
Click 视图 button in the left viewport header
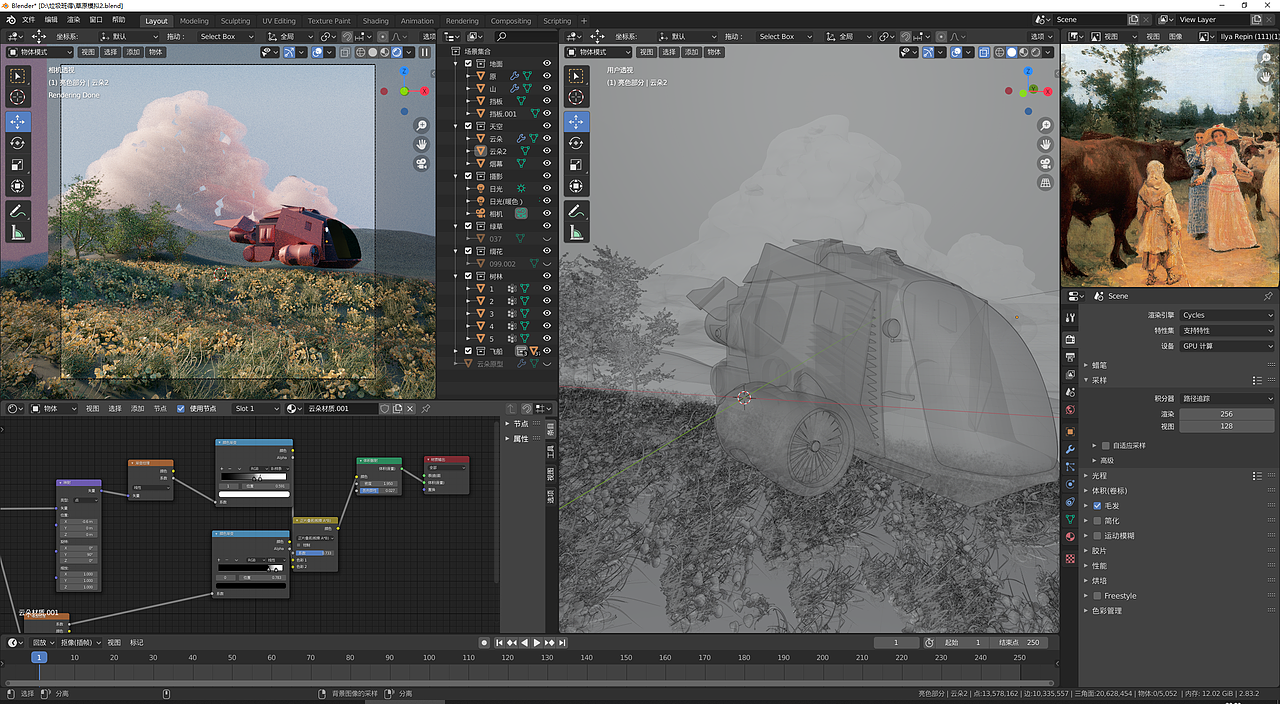click(x=88, y=52)
